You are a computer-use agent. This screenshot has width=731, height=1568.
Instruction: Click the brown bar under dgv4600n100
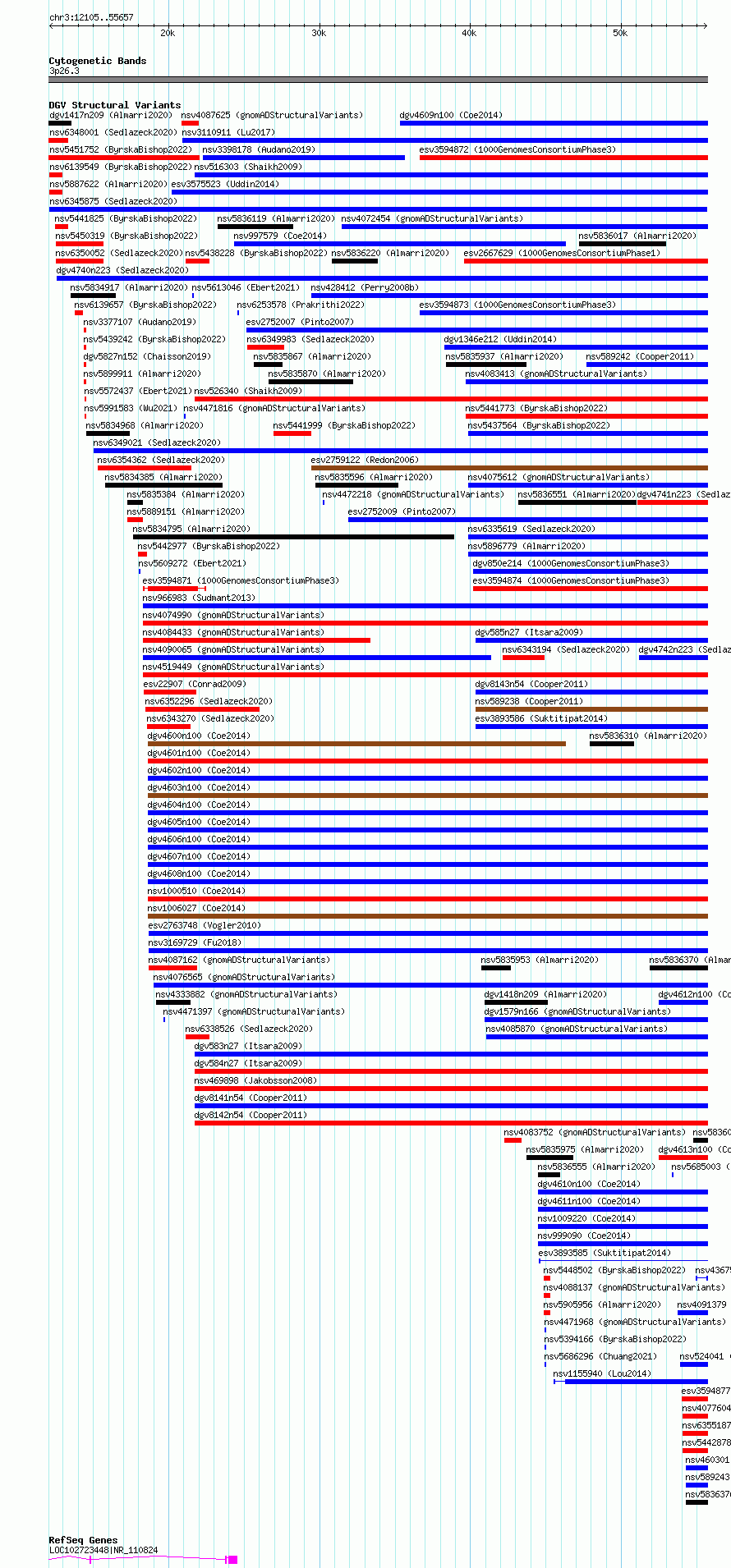click(356, 744)
